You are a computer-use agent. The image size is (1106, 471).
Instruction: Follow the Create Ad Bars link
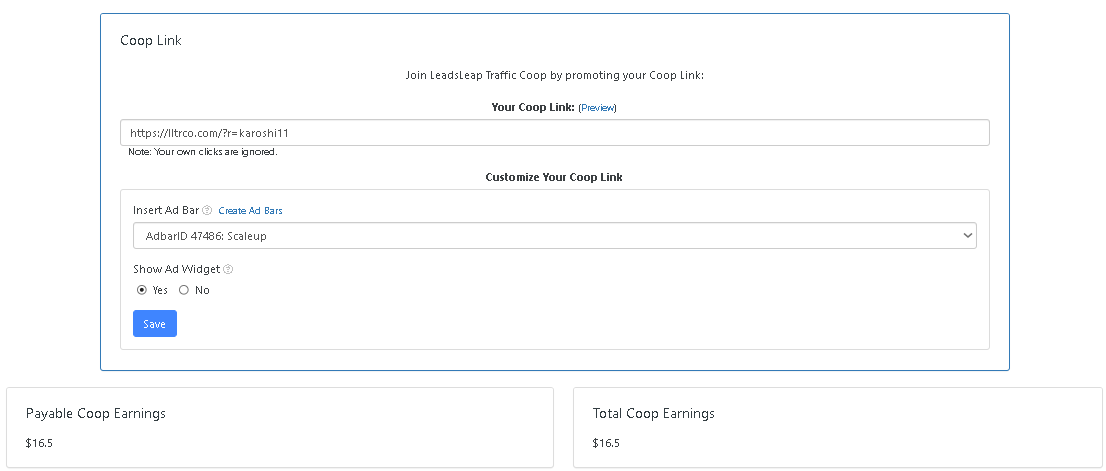pos(250,211)
